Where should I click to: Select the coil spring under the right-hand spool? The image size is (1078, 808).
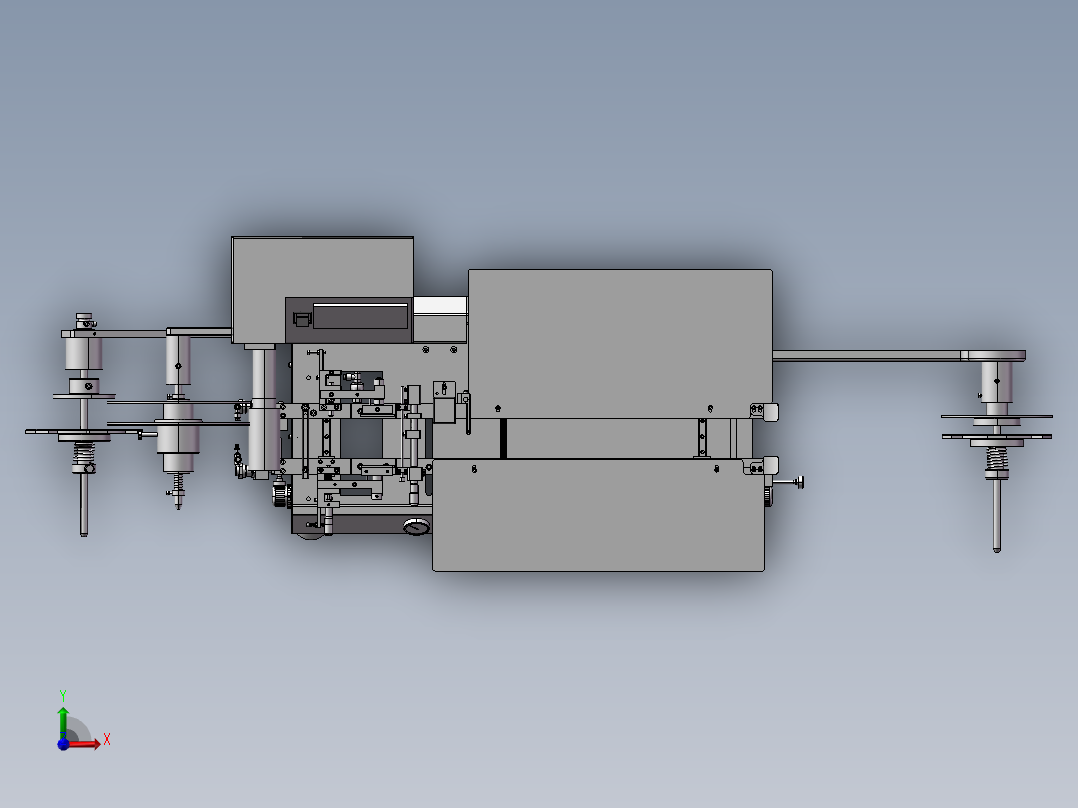click(x=996, y=459)
